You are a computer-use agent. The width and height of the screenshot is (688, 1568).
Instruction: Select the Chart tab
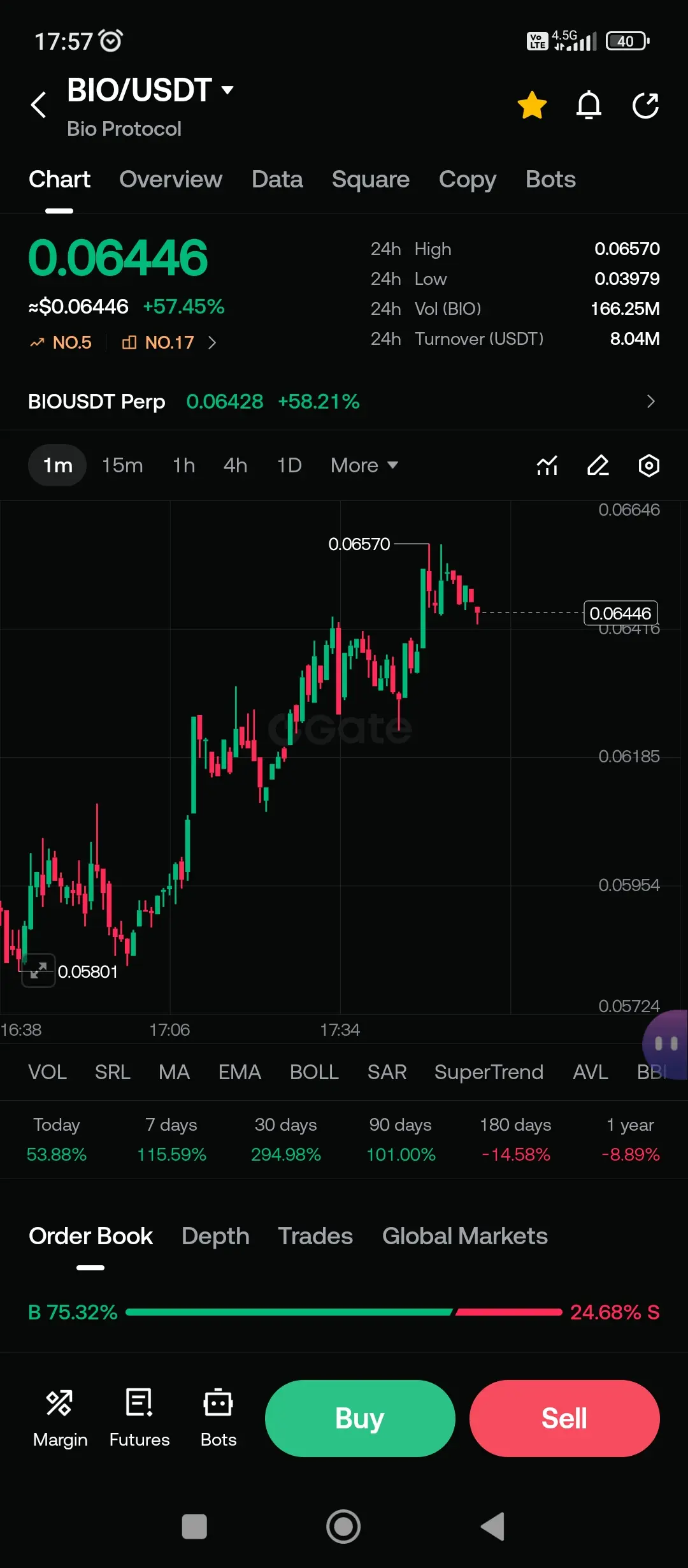point(59,180)
